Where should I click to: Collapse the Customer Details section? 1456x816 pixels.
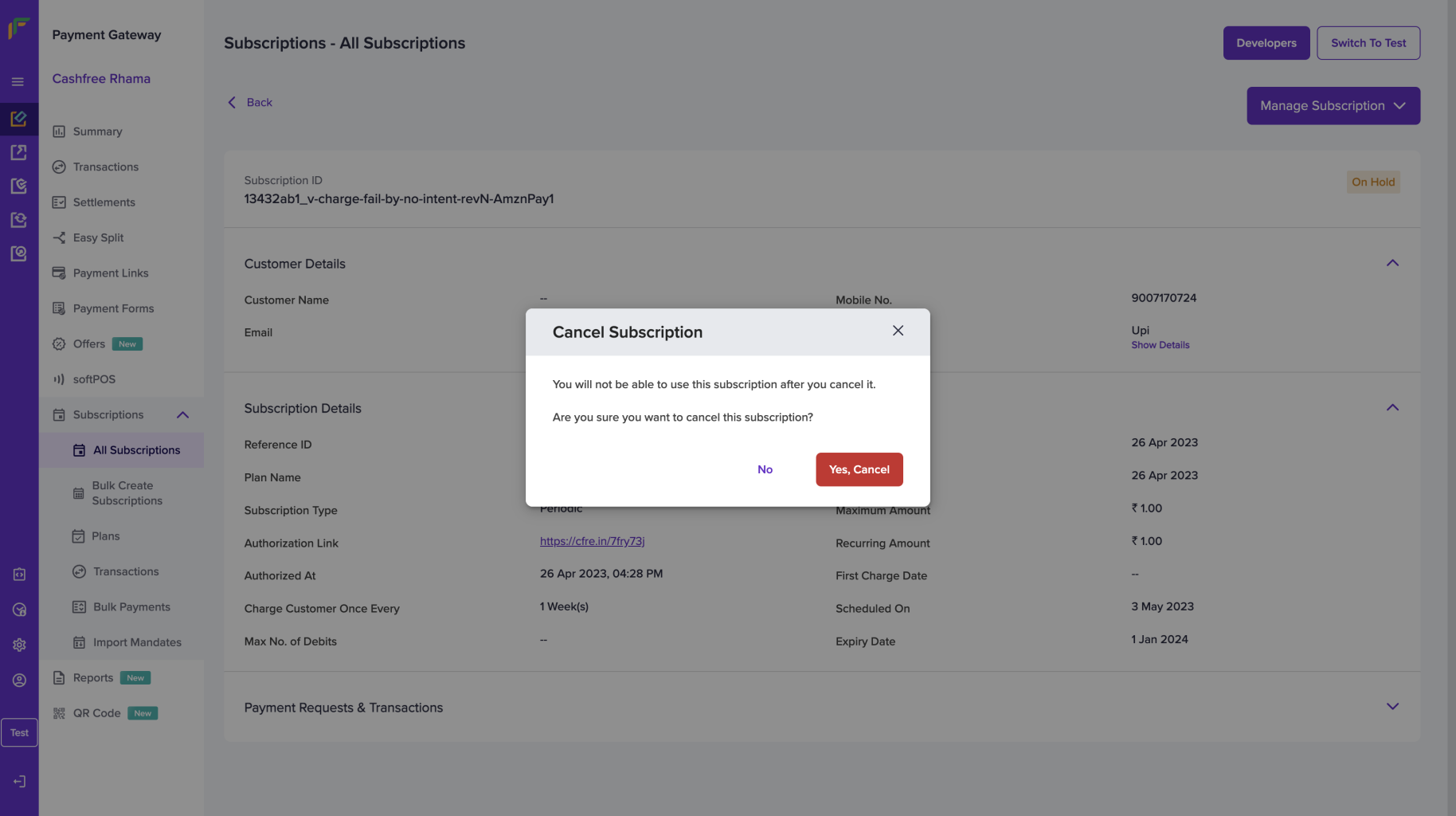point(1392,262)
